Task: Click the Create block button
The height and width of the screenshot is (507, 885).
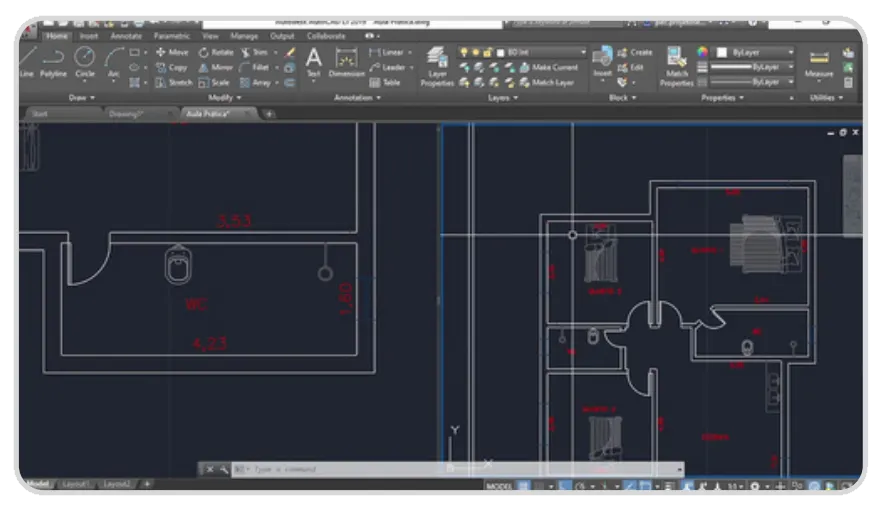Action: [635, 53]
